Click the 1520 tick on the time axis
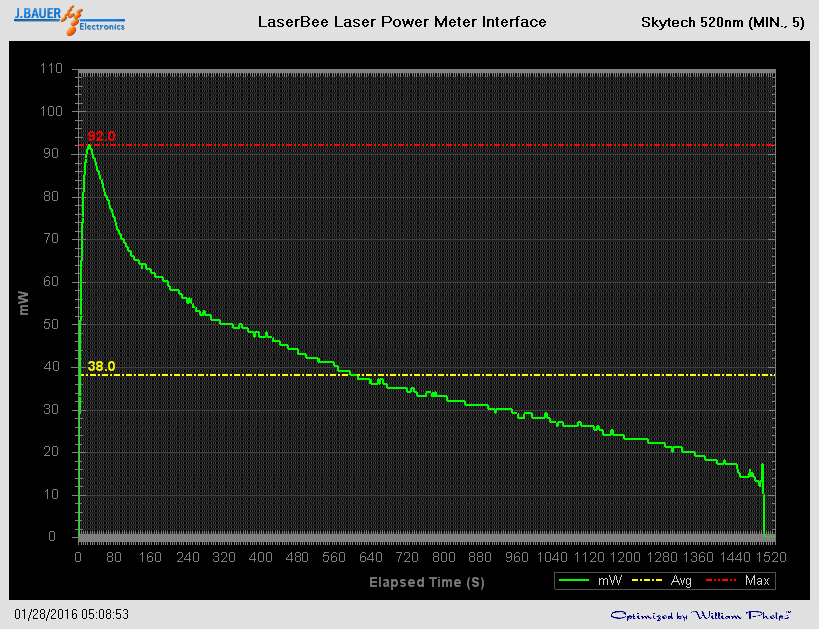819x629 pixels. pos(771,557)
